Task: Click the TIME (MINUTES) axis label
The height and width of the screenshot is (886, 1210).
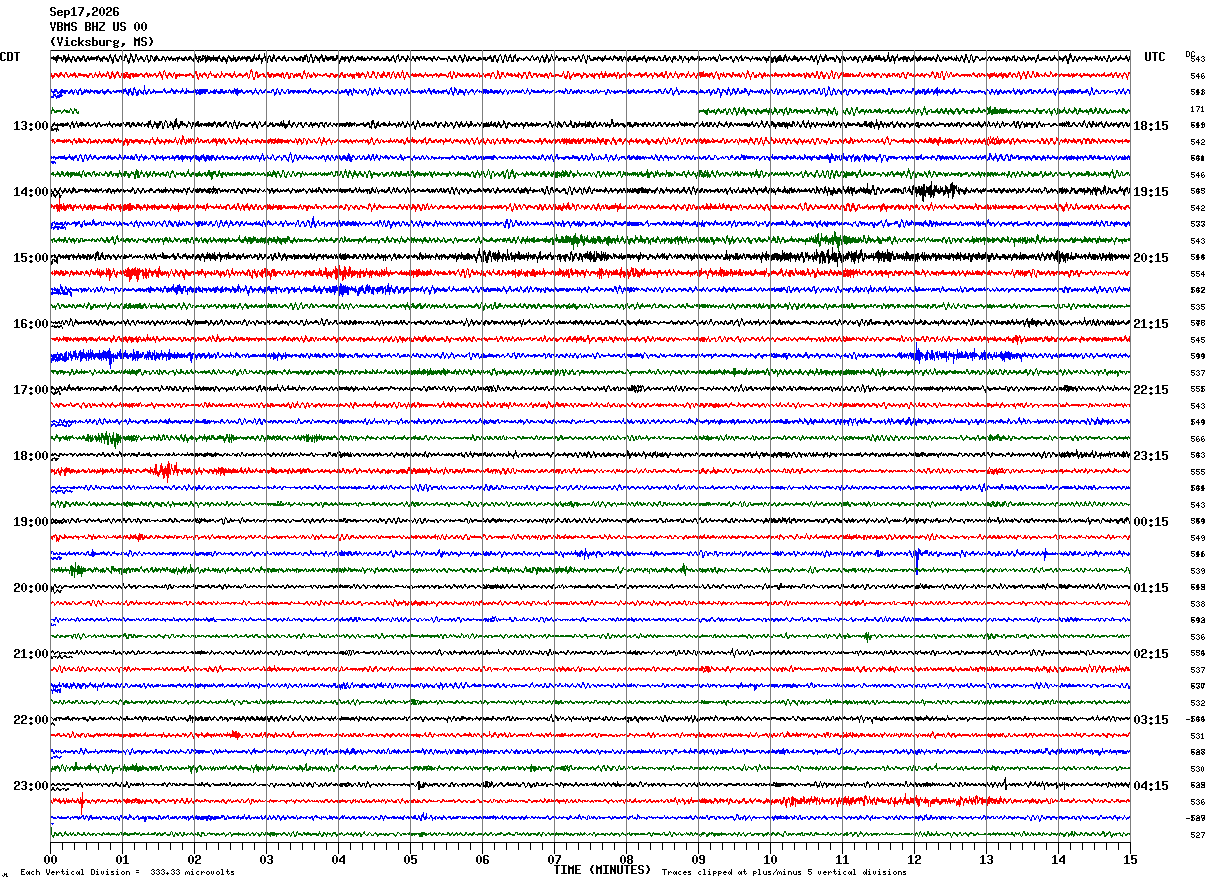Action: click(x=602, y=870)
